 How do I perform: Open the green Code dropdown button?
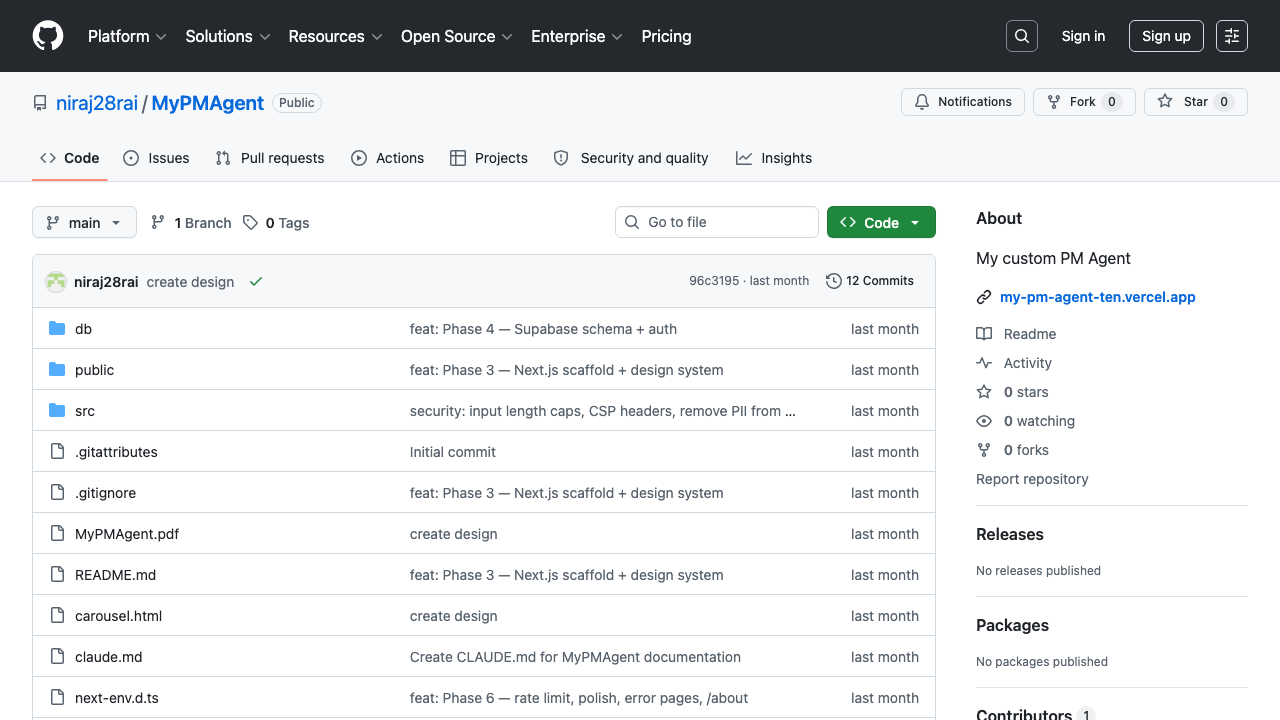[x=881, y=222]
